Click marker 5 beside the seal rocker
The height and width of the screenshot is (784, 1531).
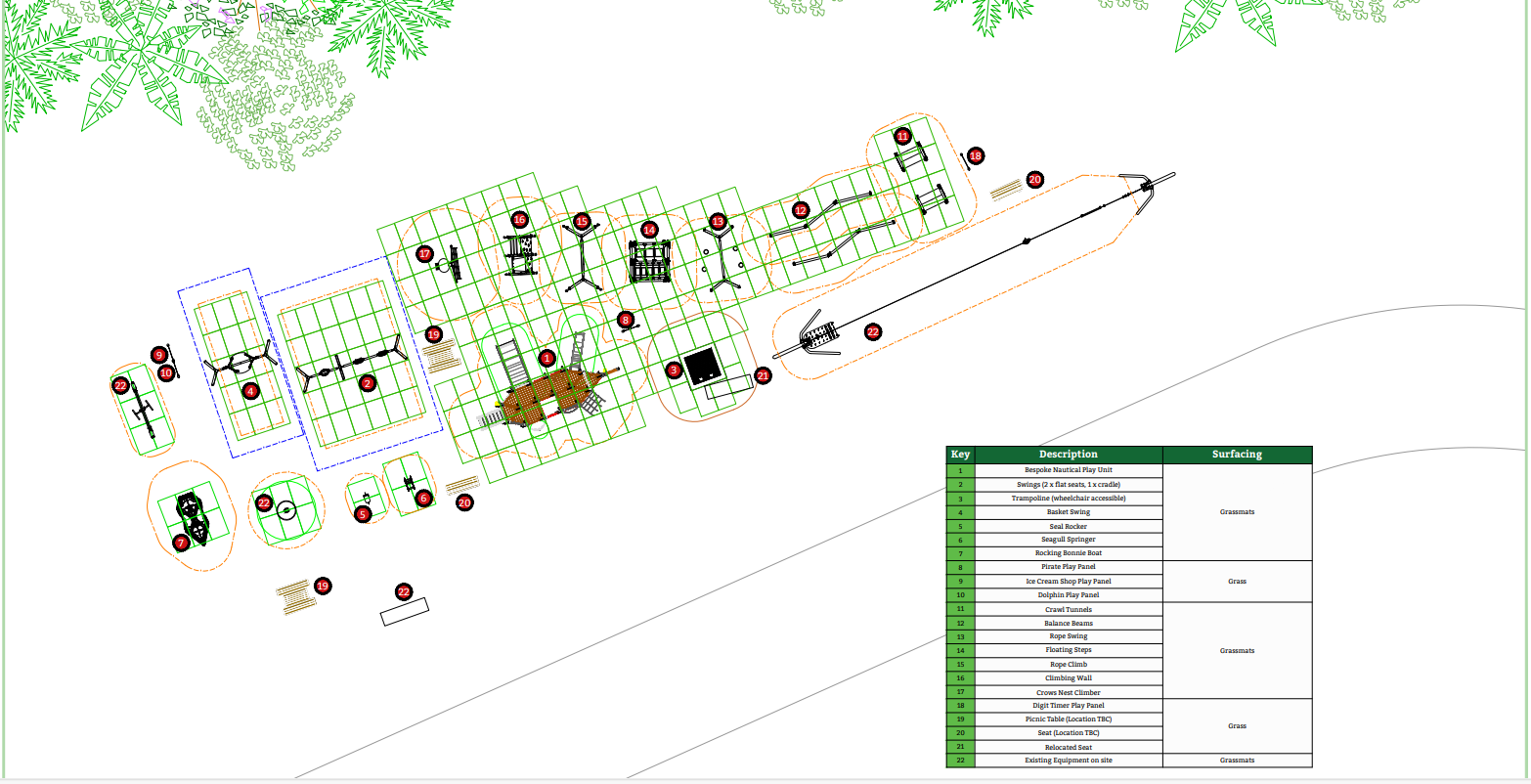[362, 512]
